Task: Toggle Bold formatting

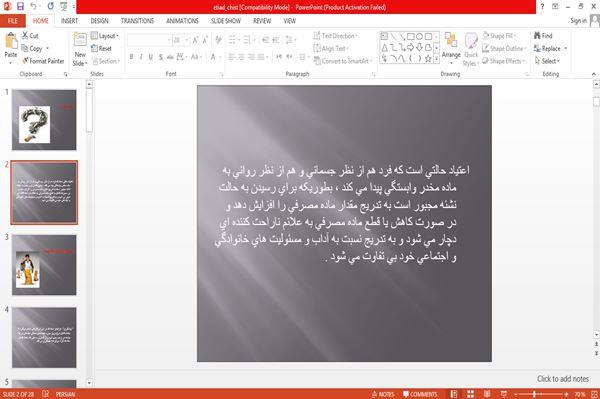Action: click(x=131, y=57)
